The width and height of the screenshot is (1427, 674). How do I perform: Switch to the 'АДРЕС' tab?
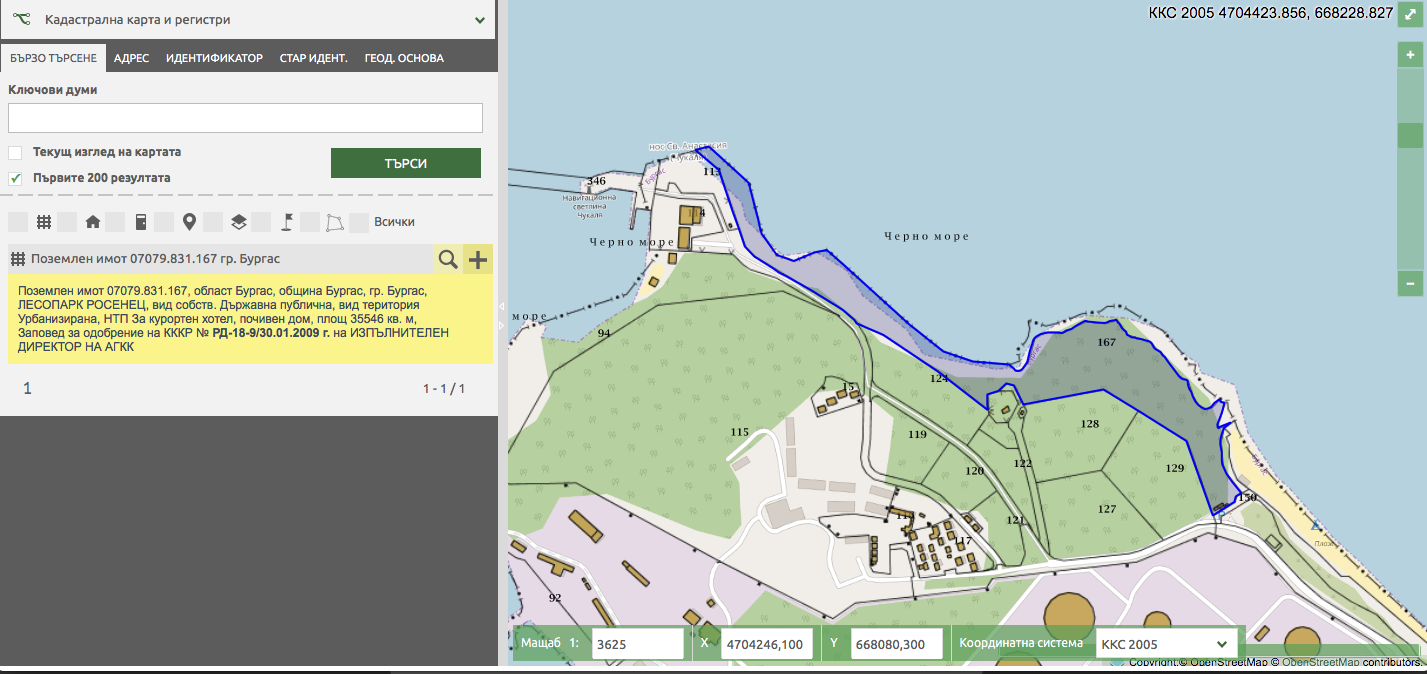[x=131, y=58]
